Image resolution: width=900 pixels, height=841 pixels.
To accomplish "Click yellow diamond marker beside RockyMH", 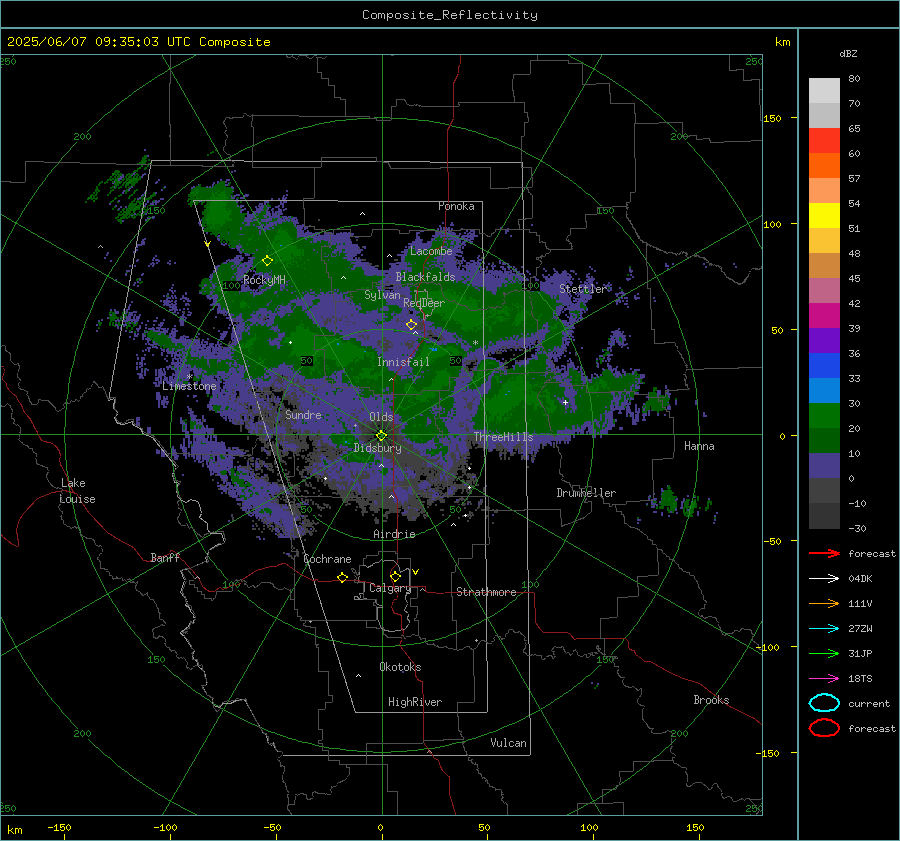I will click(x=267, y=261).
